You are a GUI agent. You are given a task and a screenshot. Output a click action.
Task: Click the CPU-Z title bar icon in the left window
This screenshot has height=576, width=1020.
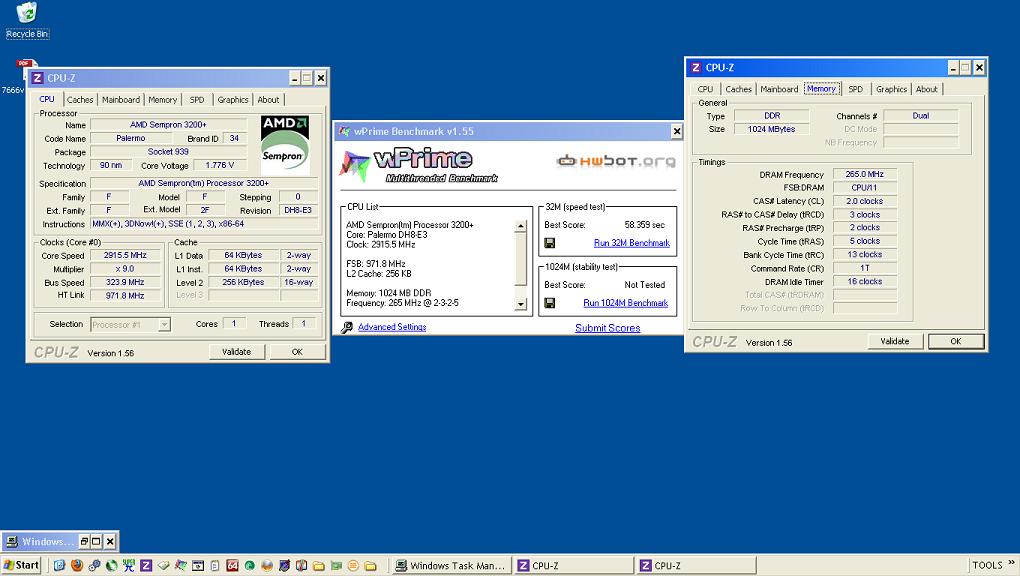tap(38, 78)
